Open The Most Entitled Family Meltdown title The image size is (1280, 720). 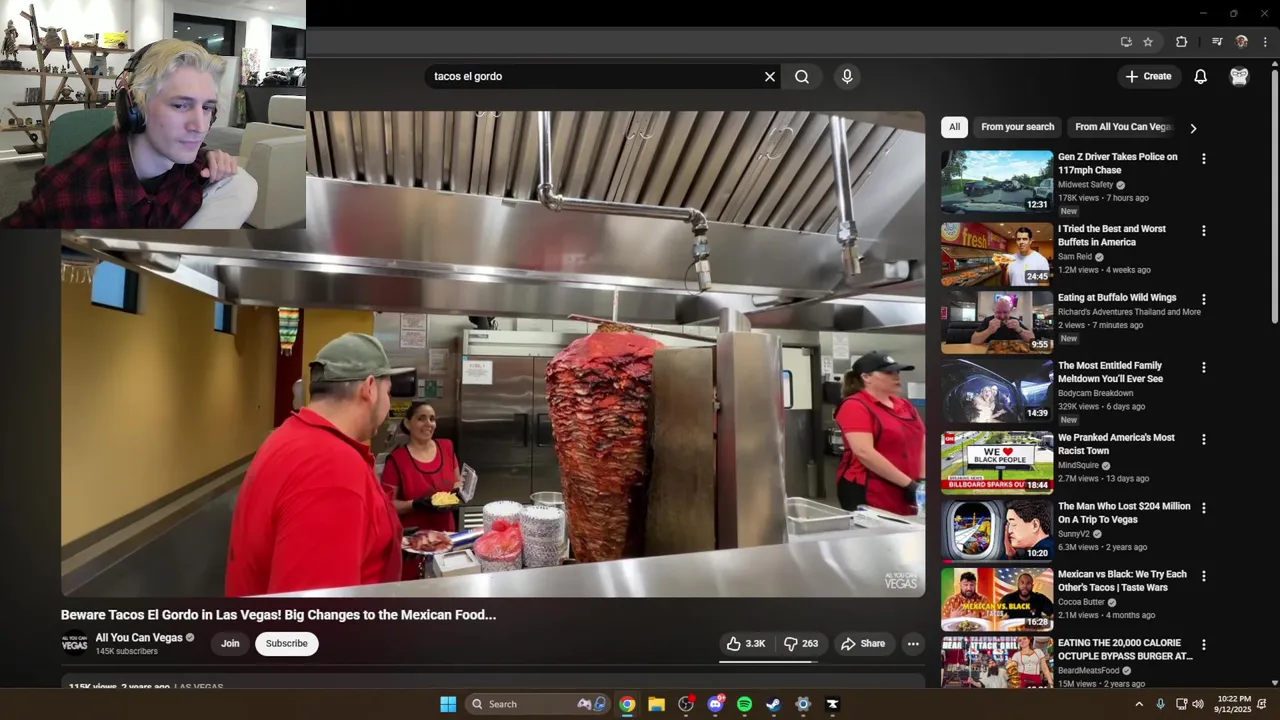click(1110, 373)
